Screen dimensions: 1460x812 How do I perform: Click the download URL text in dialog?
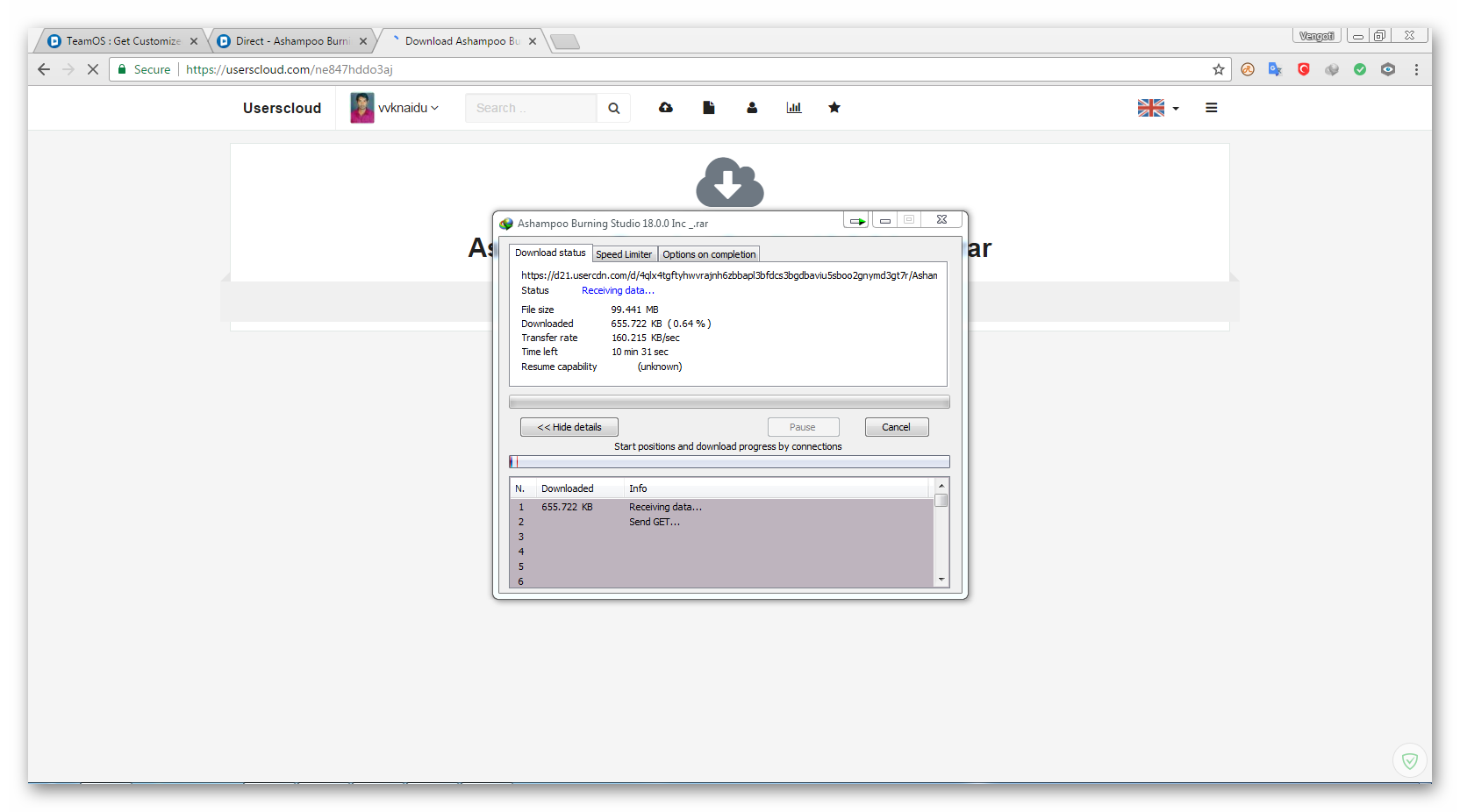coord(729,275)
